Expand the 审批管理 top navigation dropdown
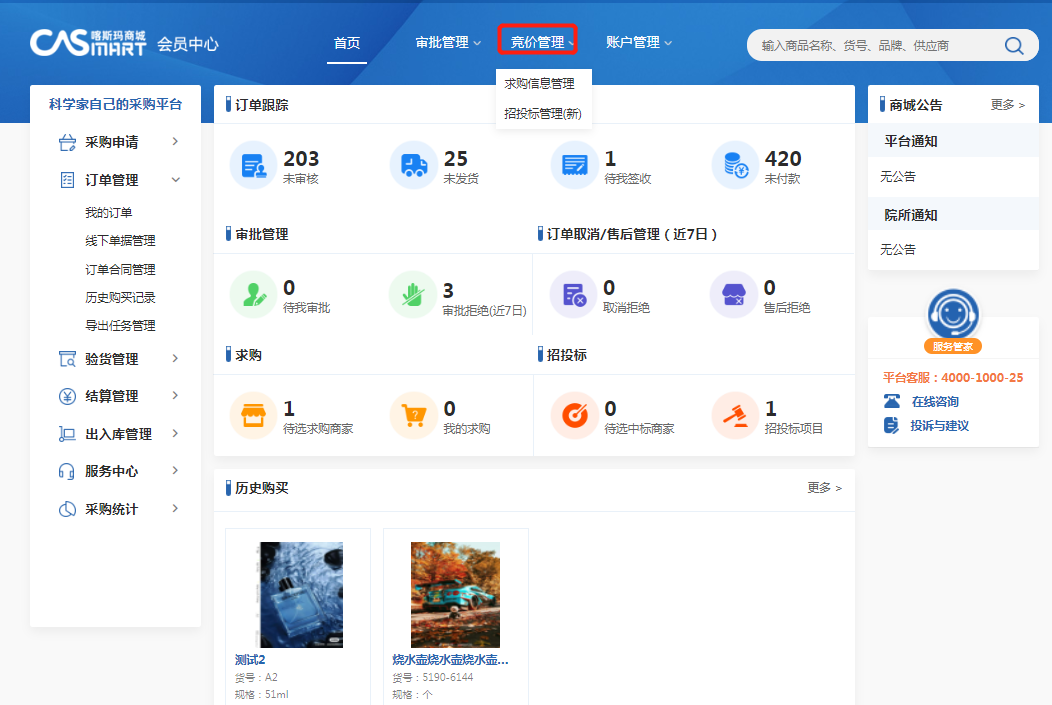Viewport: 1052px width, 705px height. [x=447, y=42]
